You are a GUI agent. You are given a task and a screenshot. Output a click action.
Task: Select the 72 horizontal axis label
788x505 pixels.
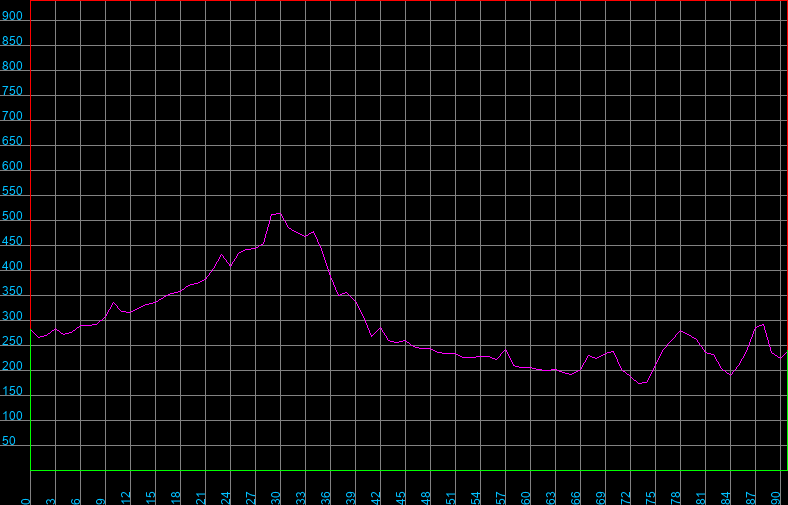(626, 498)
